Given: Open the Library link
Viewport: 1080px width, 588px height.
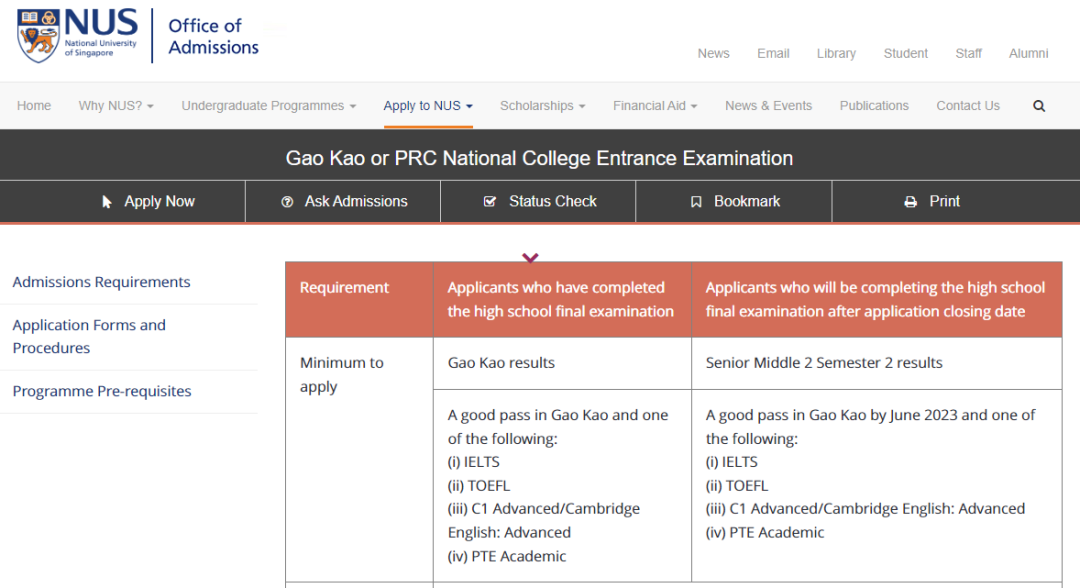Looking at the screenshot, I should click(836, 54).
